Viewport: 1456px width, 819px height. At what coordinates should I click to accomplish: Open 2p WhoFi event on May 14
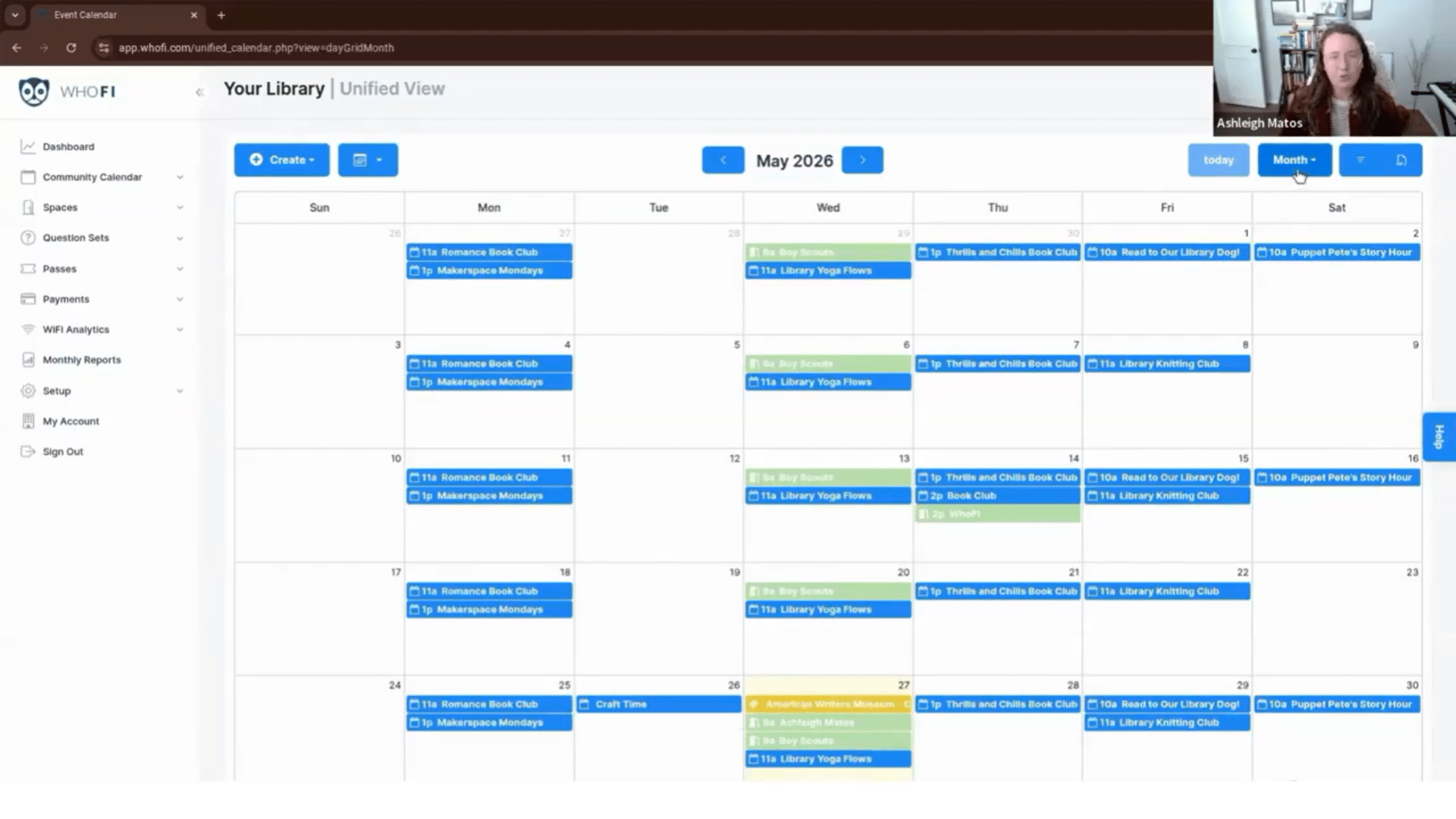click(x=998, y=514)
